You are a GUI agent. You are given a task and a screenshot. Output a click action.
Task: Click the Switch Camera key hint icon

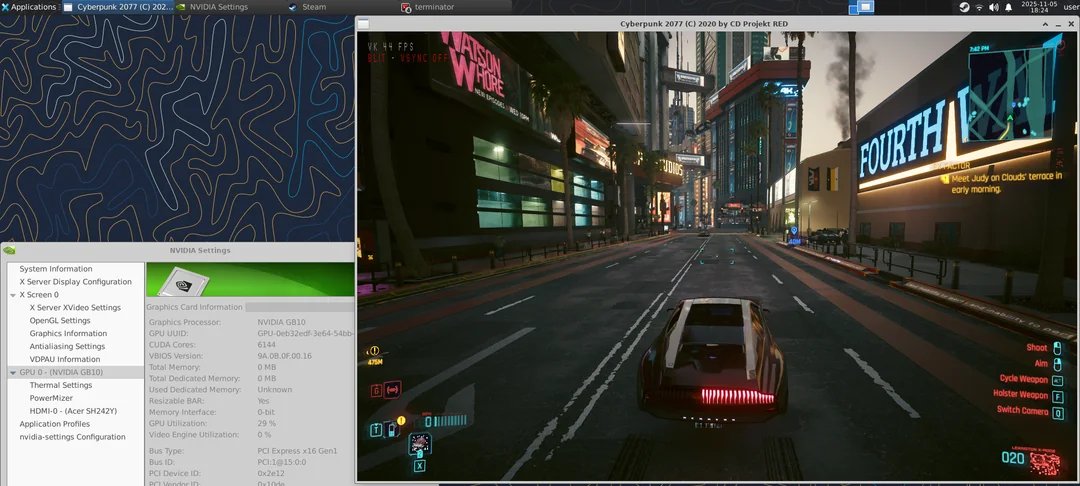1058,411
